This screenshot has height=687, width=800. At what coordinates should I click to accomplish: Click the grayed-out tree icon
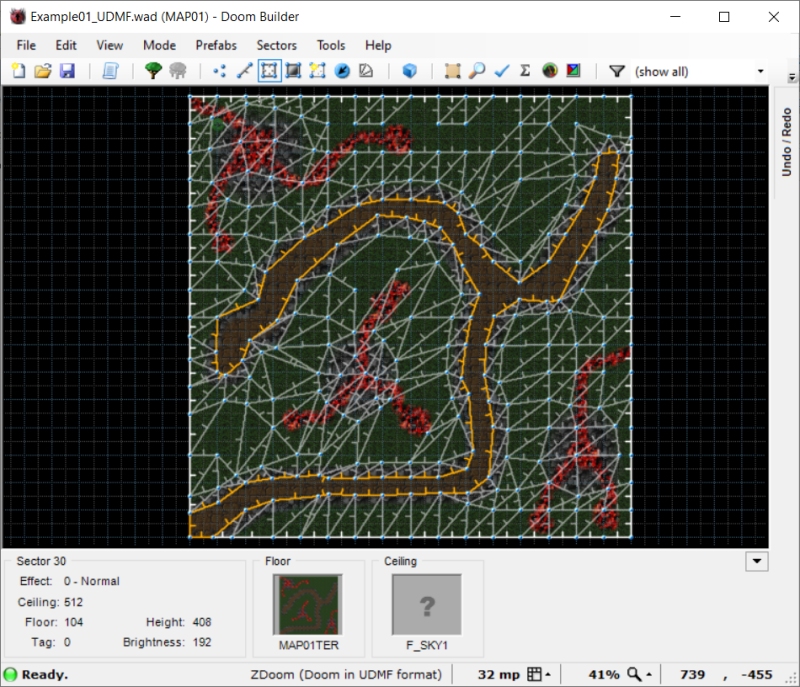click(178, 70)
